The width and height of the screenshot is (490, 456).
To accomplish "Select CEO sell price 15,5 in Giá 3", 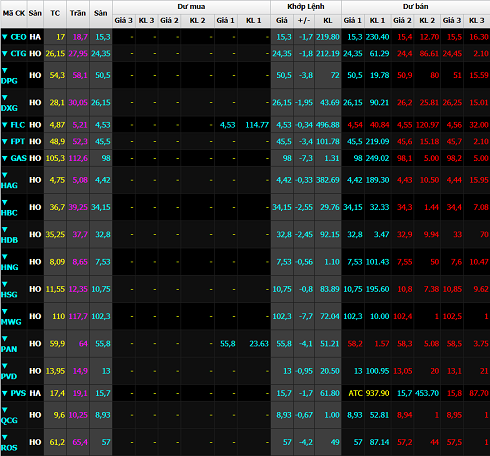I will [454, 37].
